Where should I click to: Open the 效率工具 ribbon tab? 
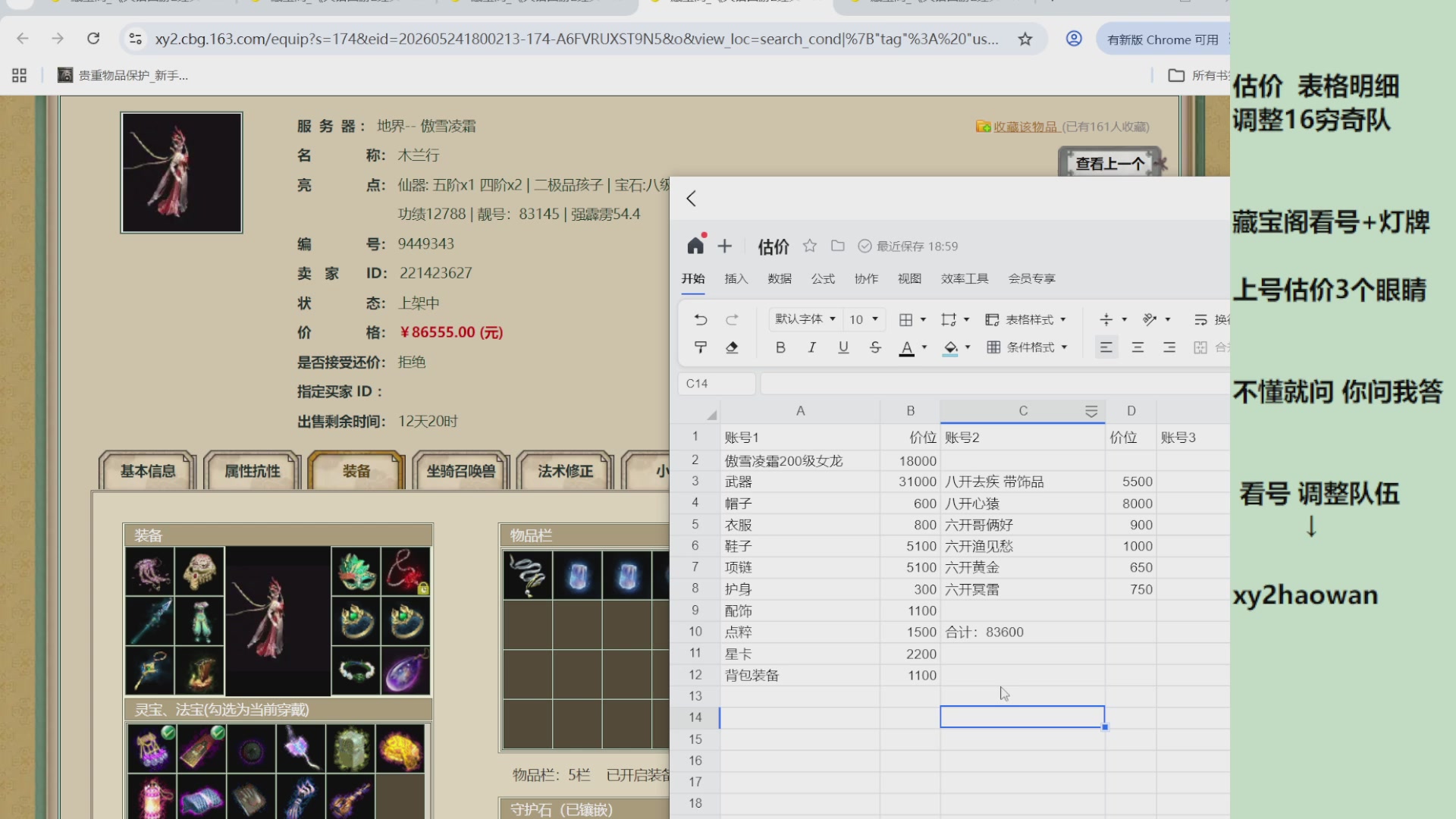(x=965, y=278)
